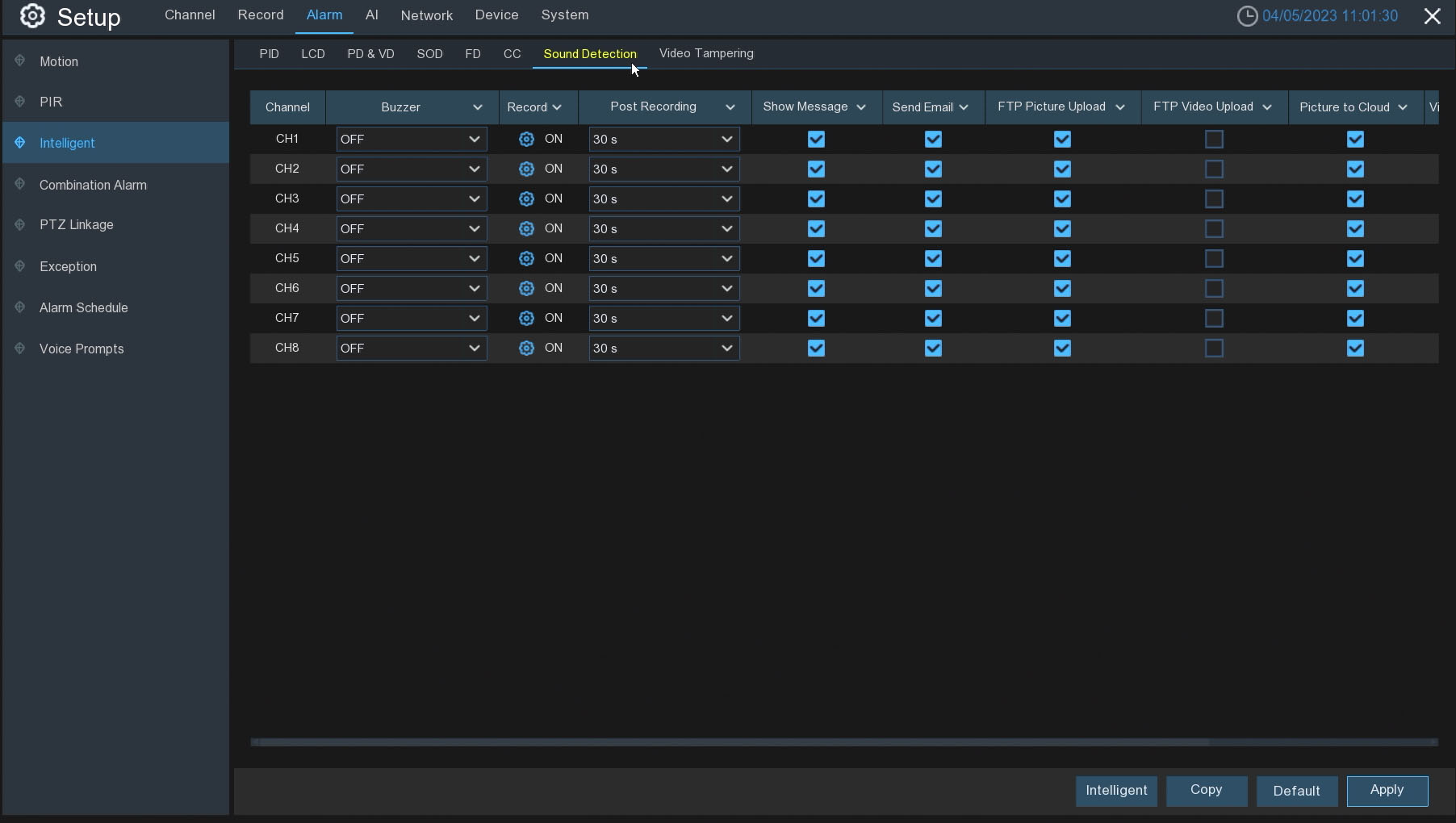The image size is (1456, 823).
Task: Click the horizontal scrollbar under the table
Action: (x=734, y=742)
